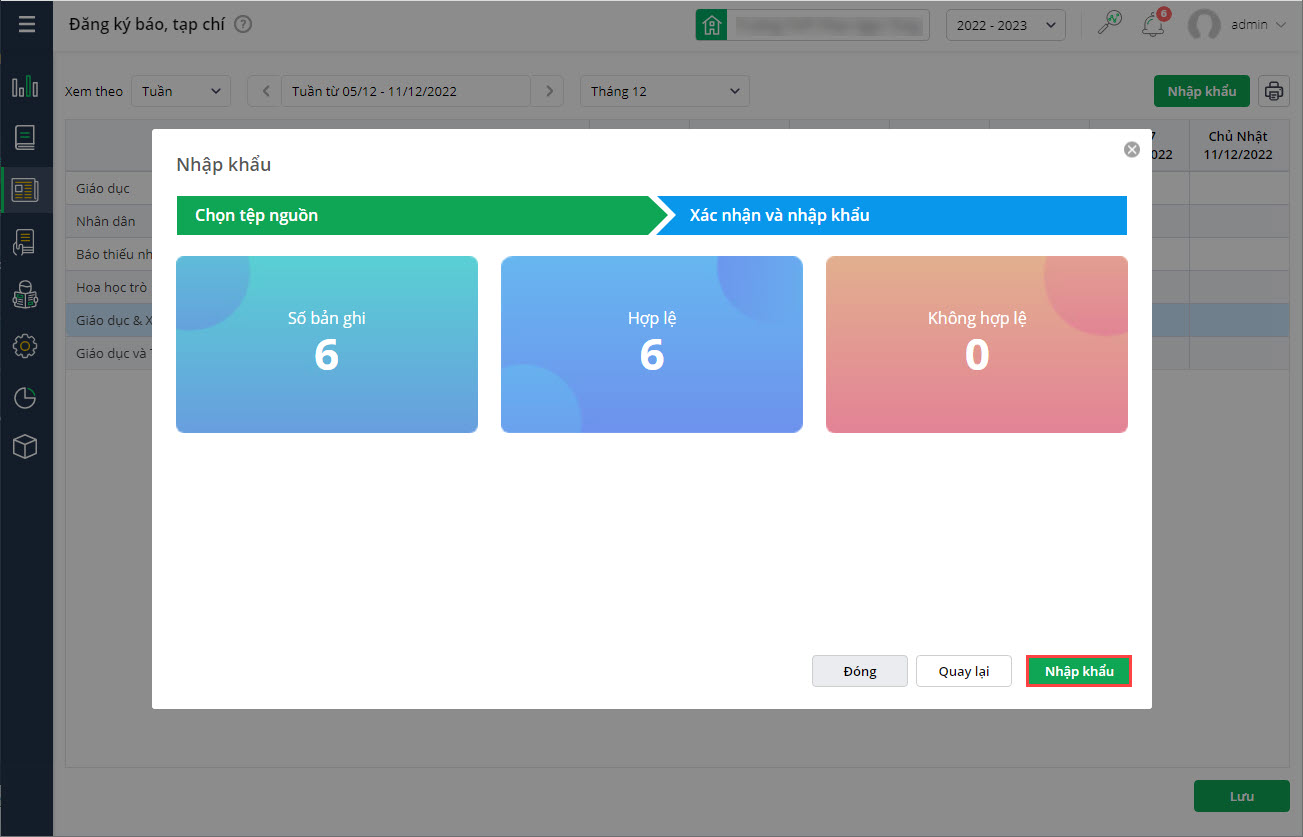Click the Đóng button in dialog
Viewport: 1303px width, 837px height.
860,671
